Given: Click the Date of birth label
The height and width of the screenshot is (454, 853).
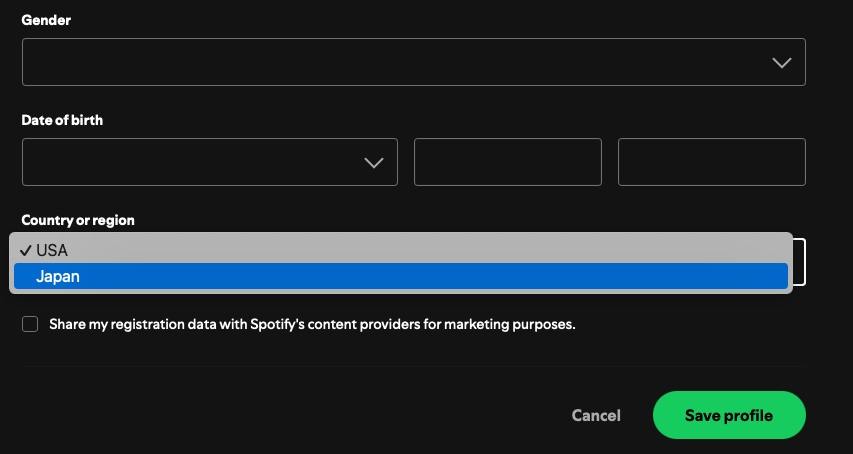Looking at the screenshot, I should 62,120.
